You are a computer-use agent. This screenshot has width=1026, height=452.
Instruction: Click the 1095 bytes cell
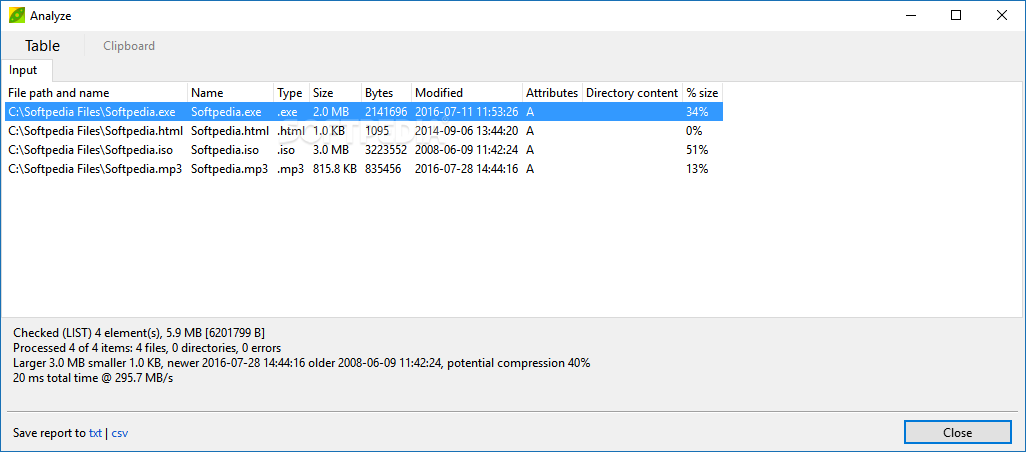(x=377, y=131)
